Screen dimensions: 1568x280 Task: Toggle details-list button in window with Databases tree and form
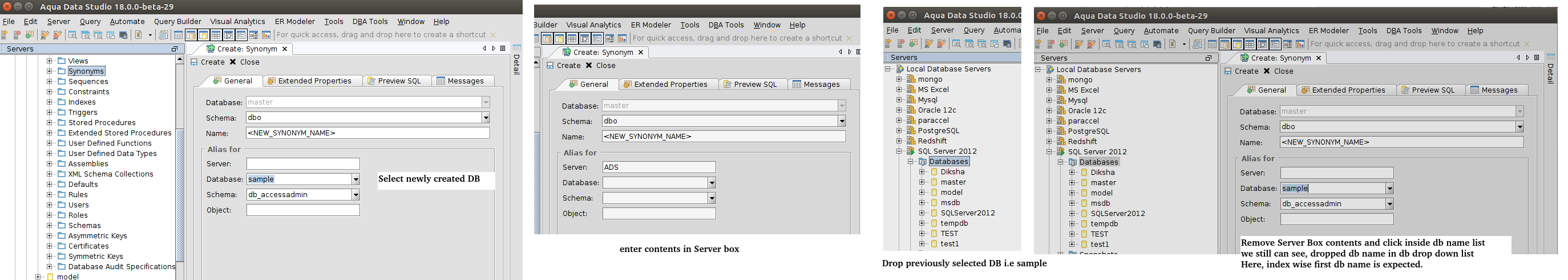pyautogui.click(x=1275, y=44)
